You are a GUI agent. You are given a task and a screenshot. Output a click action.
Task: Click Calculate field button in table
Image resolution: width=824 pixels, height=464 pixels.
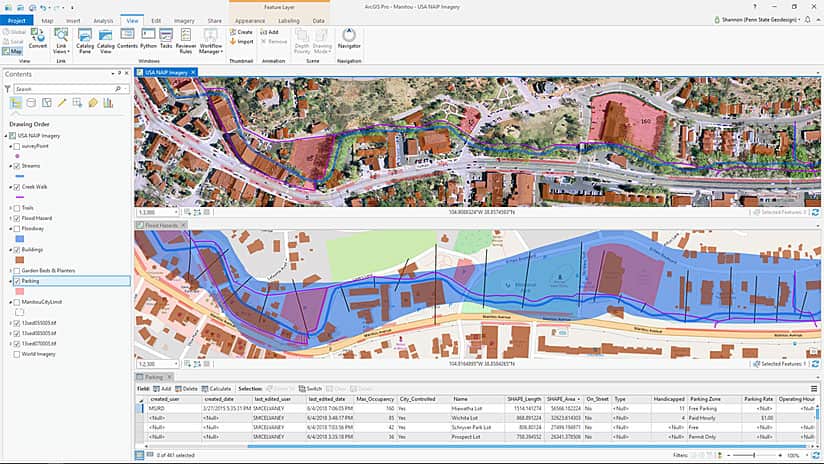[216, 389]
